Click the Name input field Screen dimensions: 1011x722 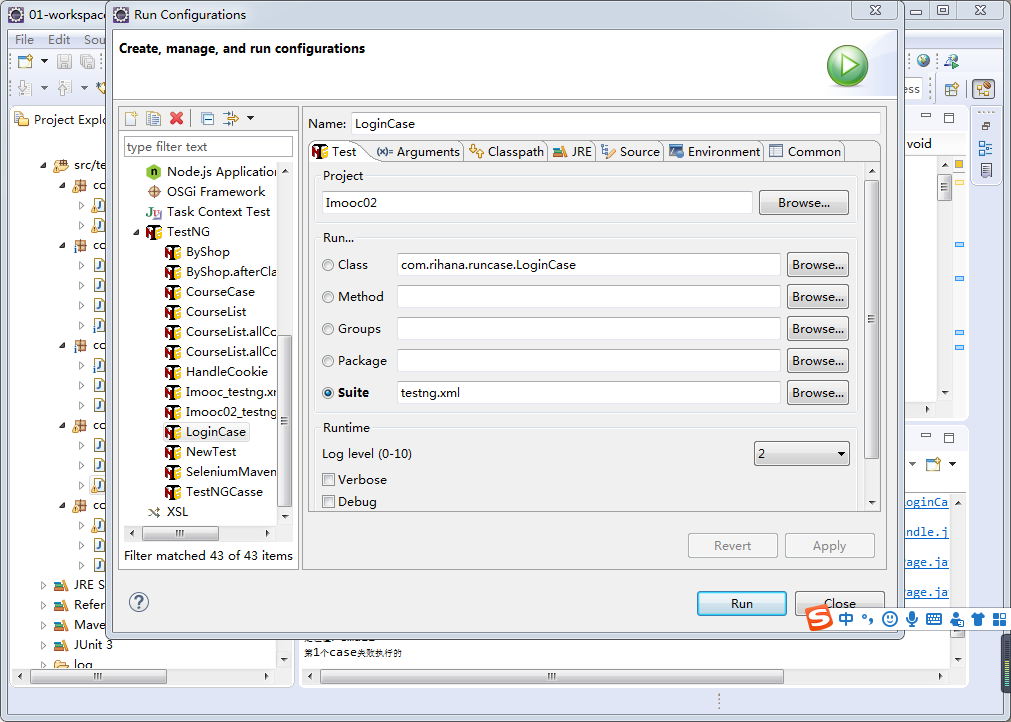coord(616,124)
